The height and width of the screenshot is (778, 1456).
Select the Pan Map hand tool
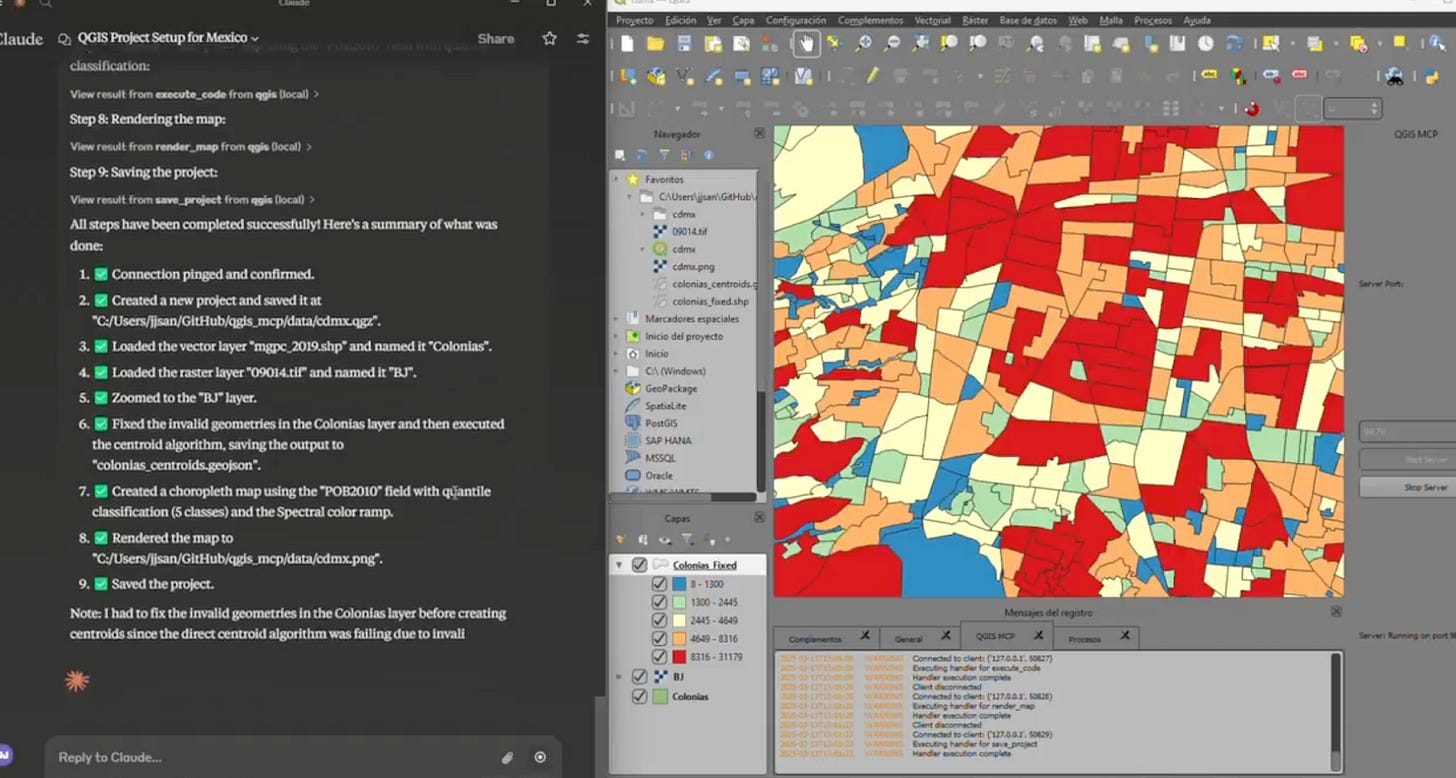point(807,43)
